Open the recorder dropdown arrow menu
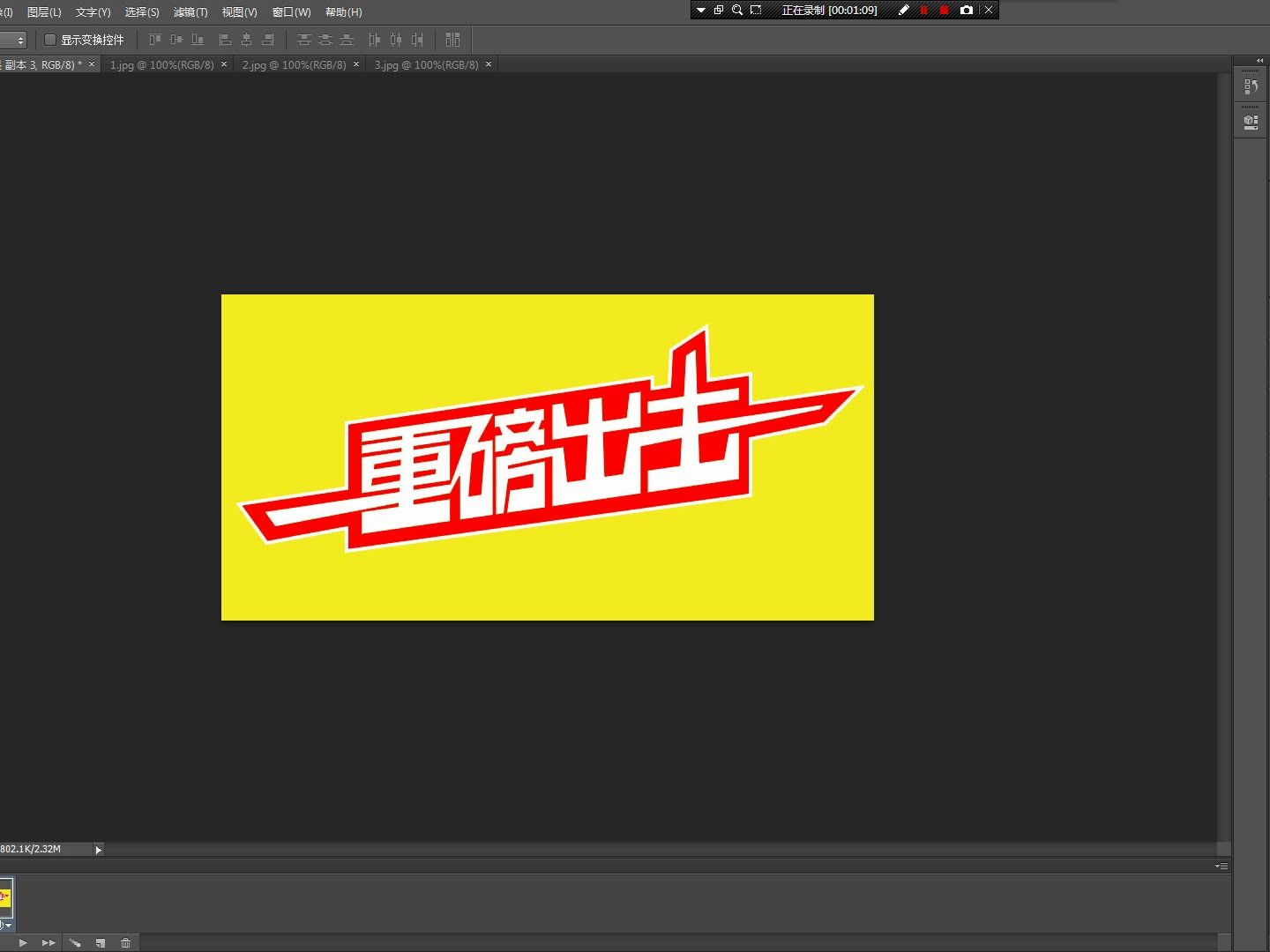Image resolution: width=1270 pixels, height=952 pixels. (x=701, y=11)
